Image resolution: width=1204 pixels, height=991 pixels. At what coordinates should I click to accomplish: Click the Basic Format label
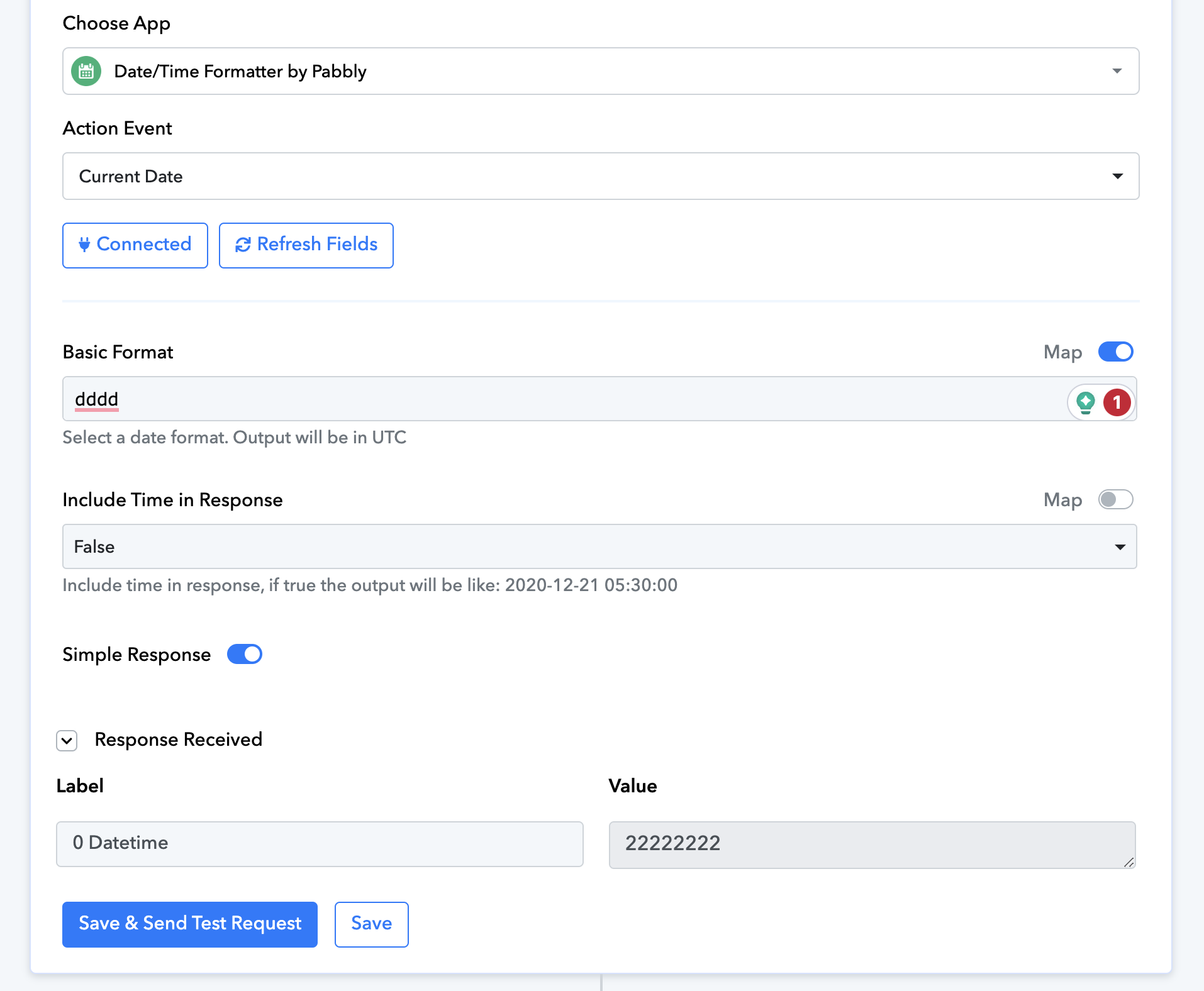point(118,352)
